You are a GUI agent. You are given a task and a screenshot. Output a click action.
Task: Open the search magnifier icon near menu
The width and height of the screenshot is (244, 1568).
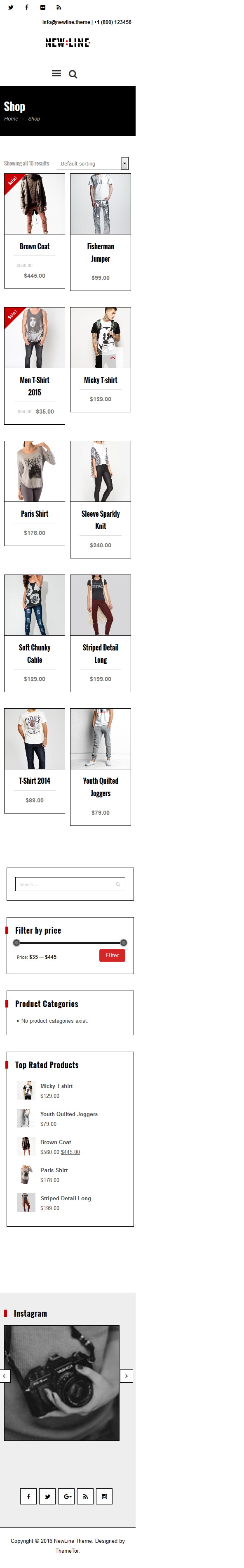coord(73,74)
